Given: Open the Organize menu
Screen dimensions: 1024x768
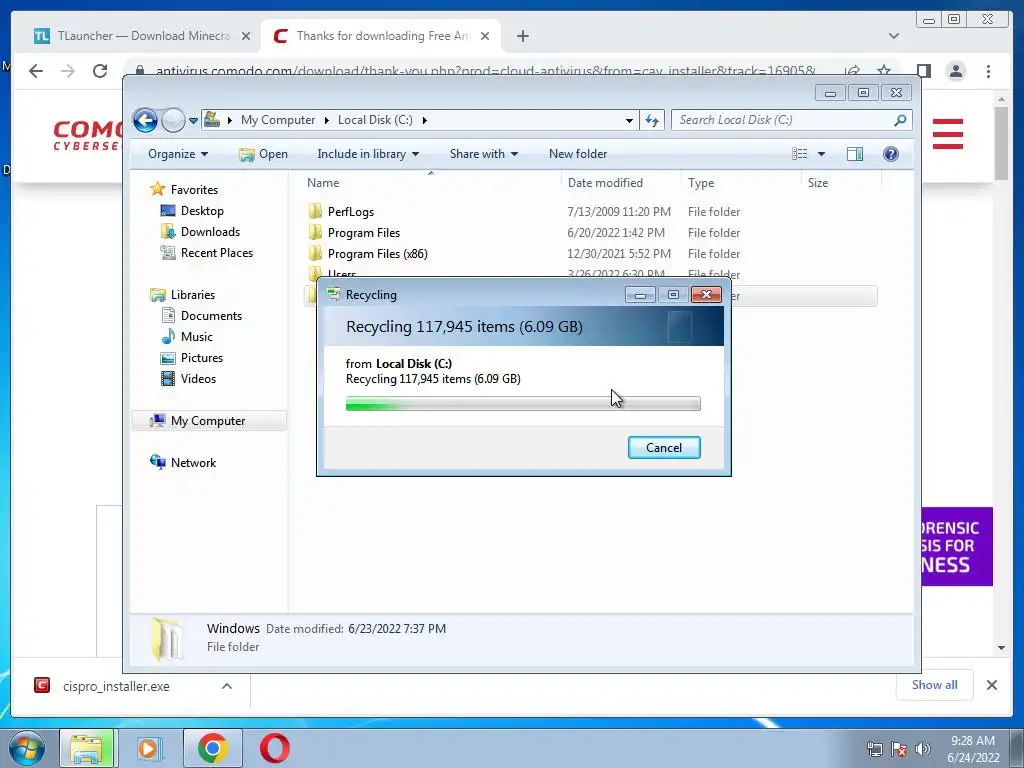Looking at the screenshot, I should click(x=178, y=154).
